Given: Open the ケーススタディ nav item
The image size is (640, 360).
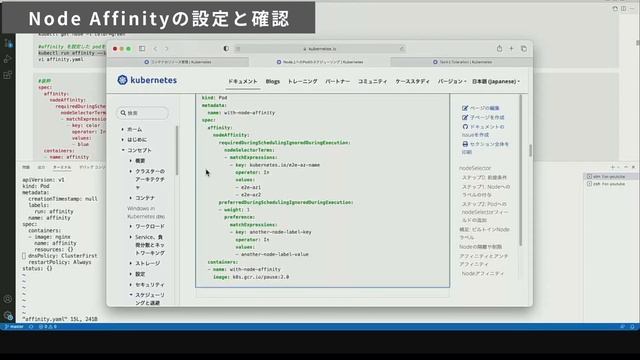Looking at the screenshot, I should [412, 81].
